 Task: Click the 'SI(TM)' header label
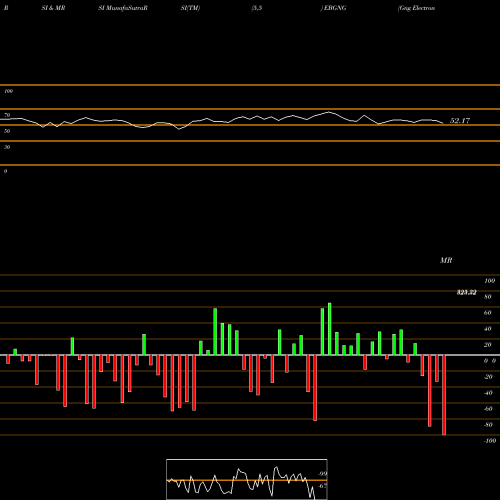pos(190,8)
